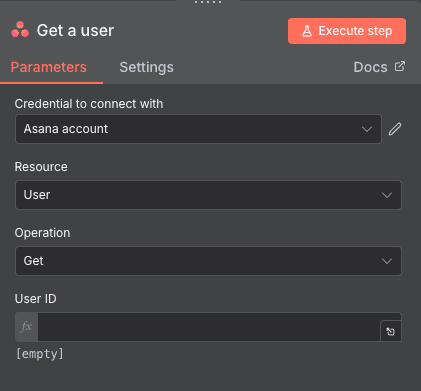Click the 'Operation' field label
The height and width of the screenshot is (391, 421).
coord(42,233)
